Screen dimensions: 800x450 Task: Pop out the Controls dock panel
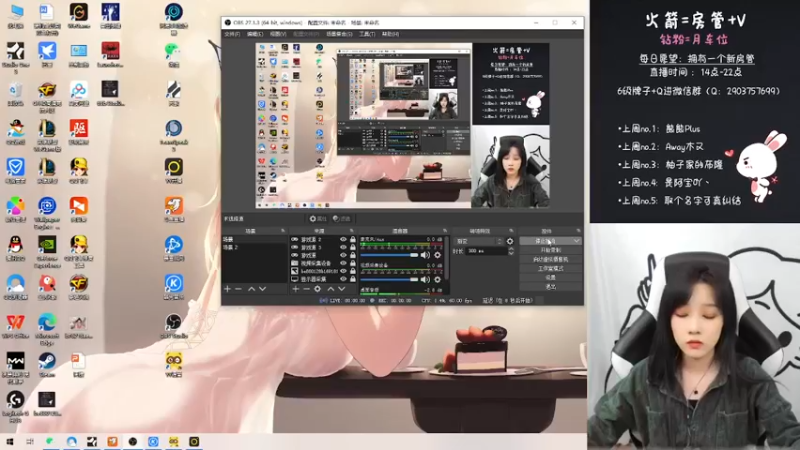click(578, 231)
